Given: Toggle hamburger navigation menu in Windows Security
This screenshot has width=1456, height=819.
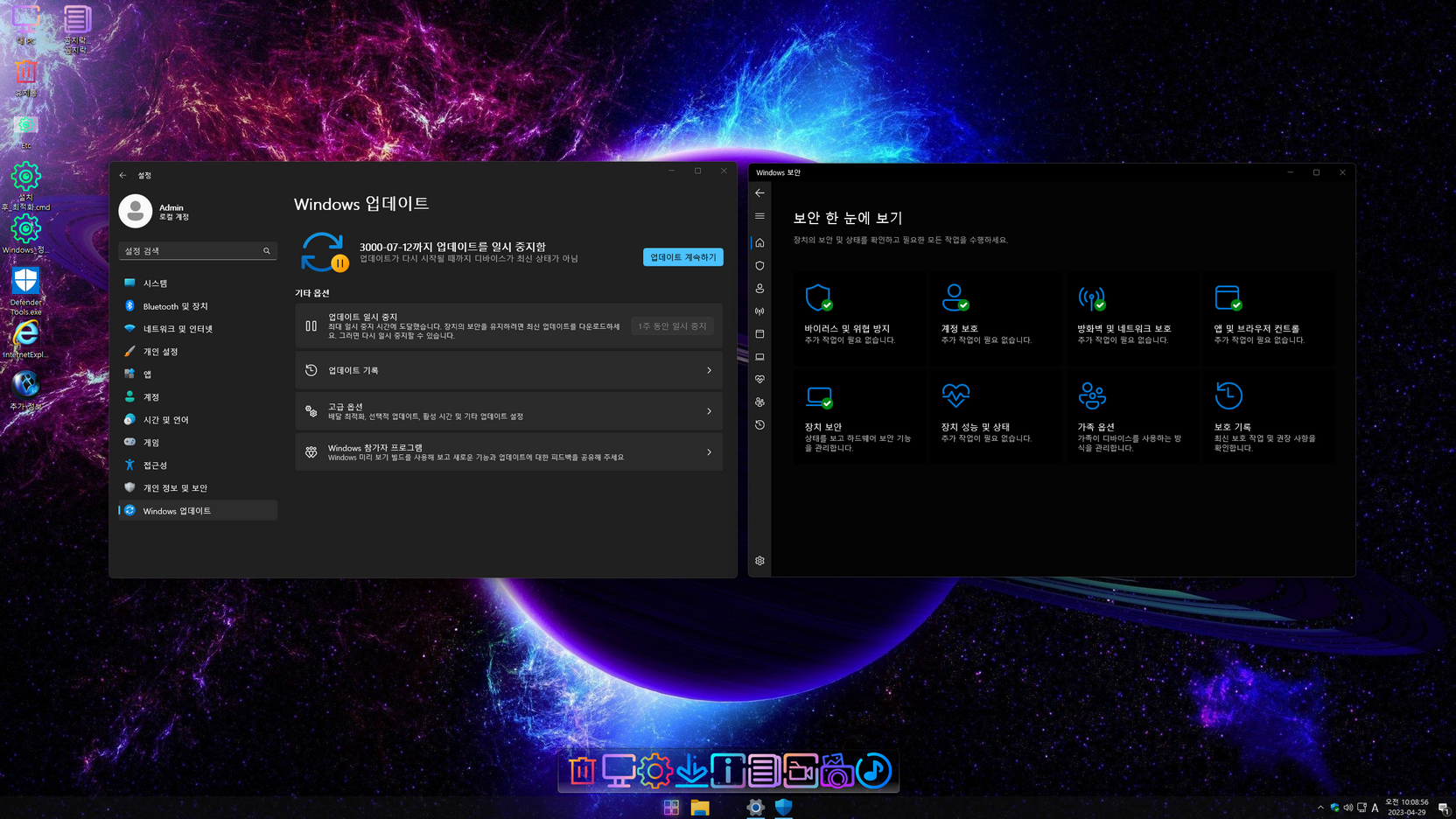Looking at the screenshot, I should point(759,216).
